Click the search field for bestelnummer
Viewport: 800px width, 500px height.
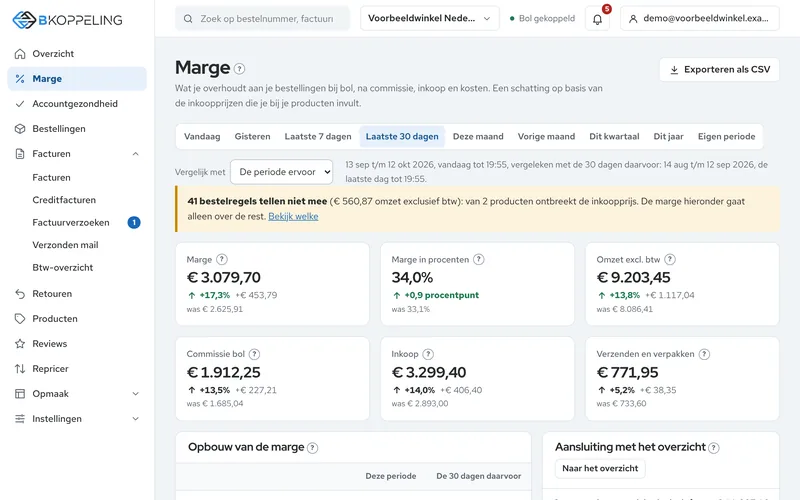262,18
